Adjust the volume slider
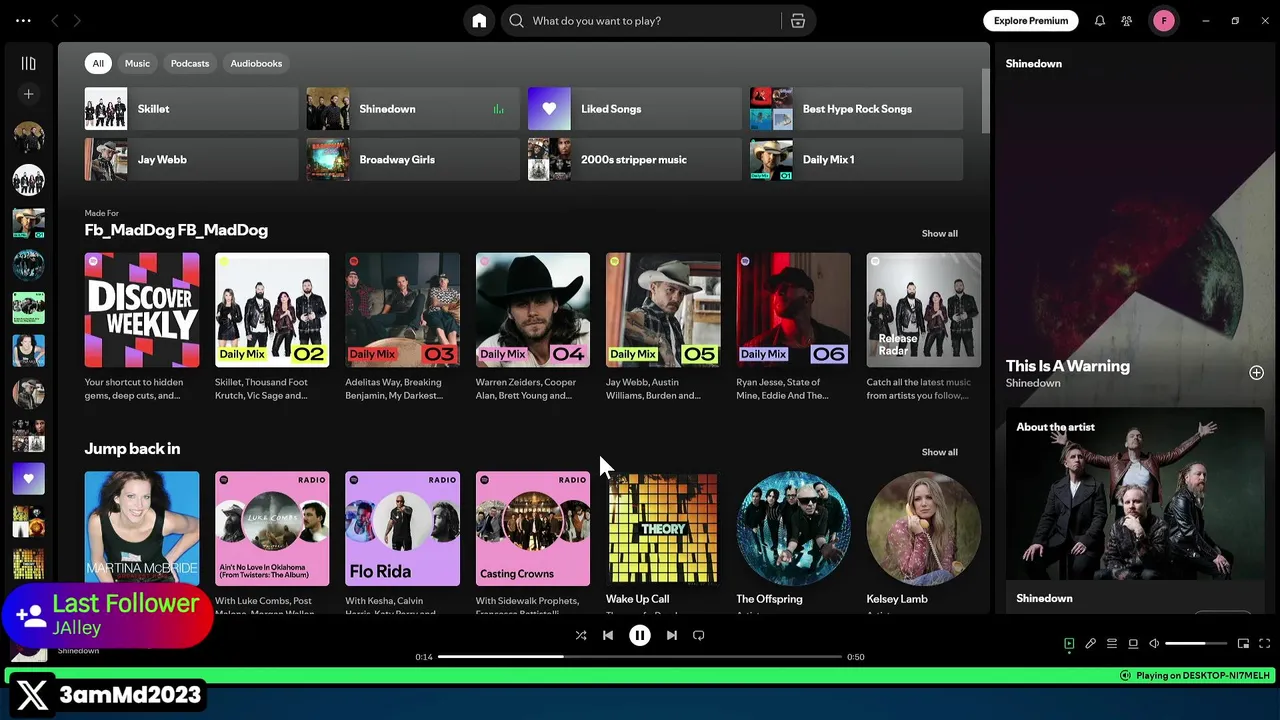This screenshot has width=1280, height=720. point(1196,644)
